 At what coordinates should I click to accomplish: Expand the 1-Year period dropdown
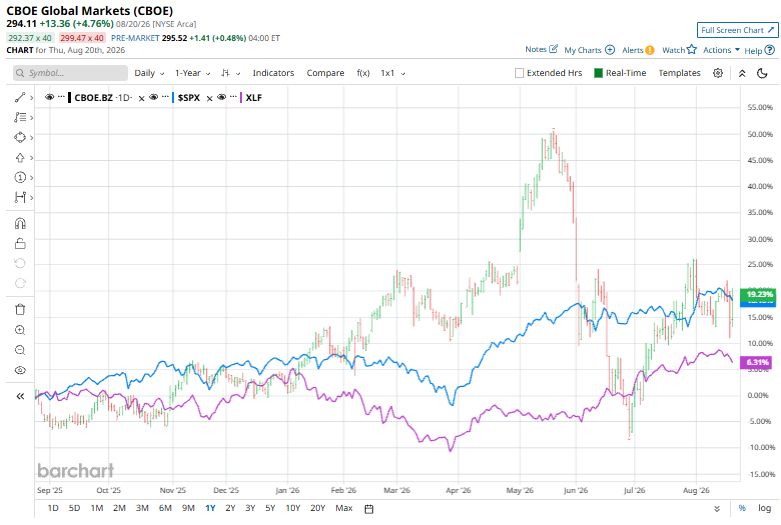192,73
